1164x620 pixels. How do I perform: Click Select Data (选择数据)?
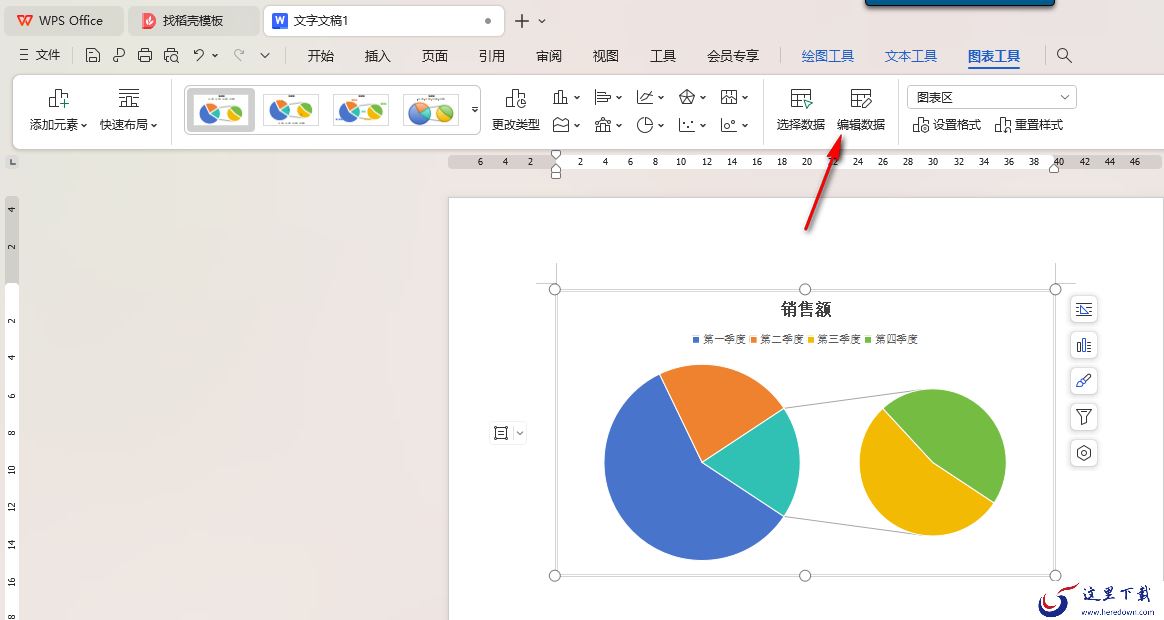click(800, 110)
